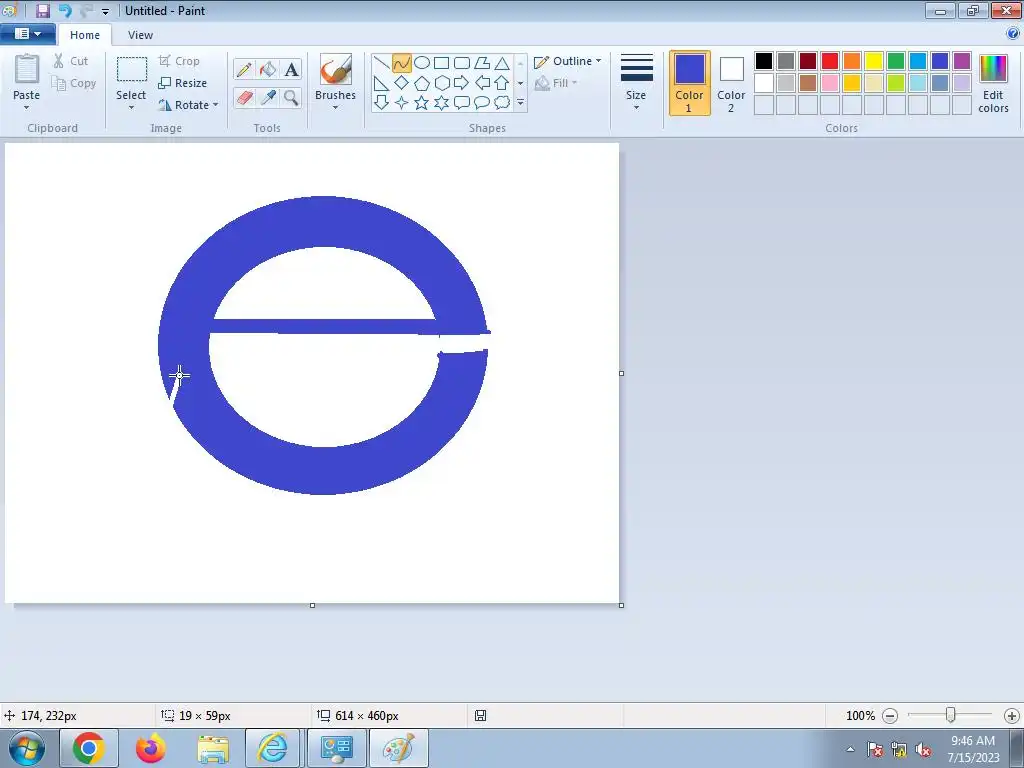The height and width of the screenshot is (768, 1024).
Task: Pick the red color swatch
Action: point(830,61)
